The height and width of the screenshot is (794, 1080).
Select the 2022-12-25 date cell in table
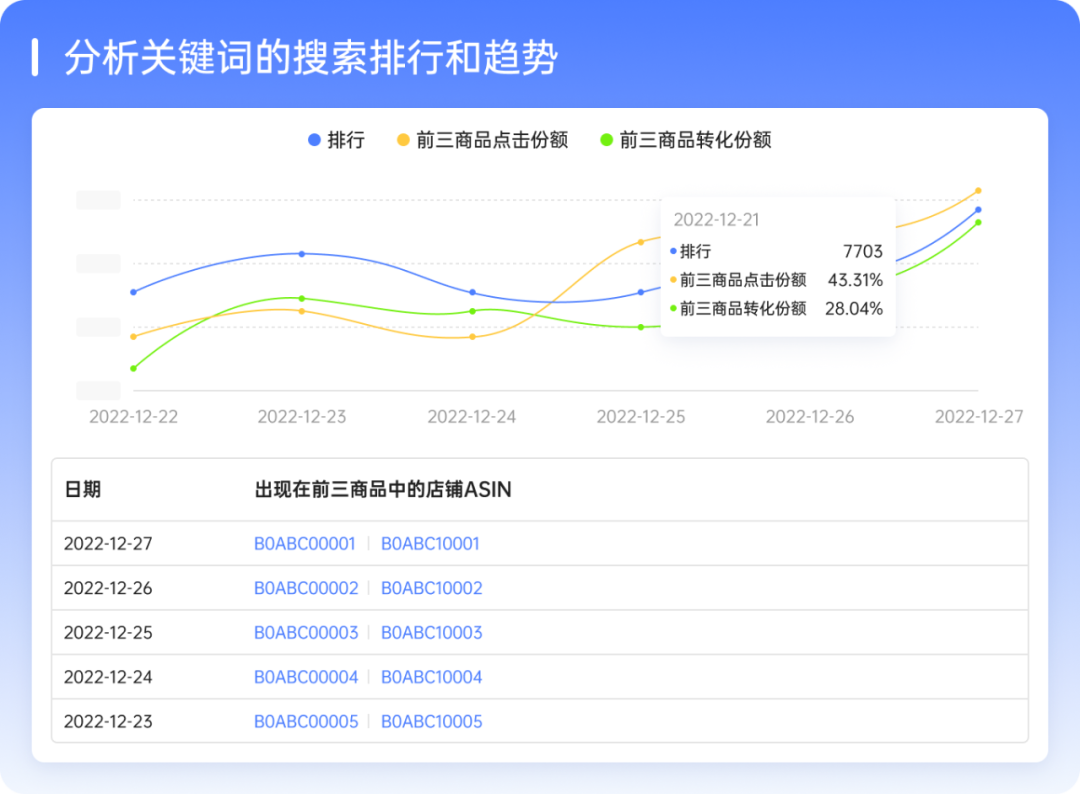108,632
